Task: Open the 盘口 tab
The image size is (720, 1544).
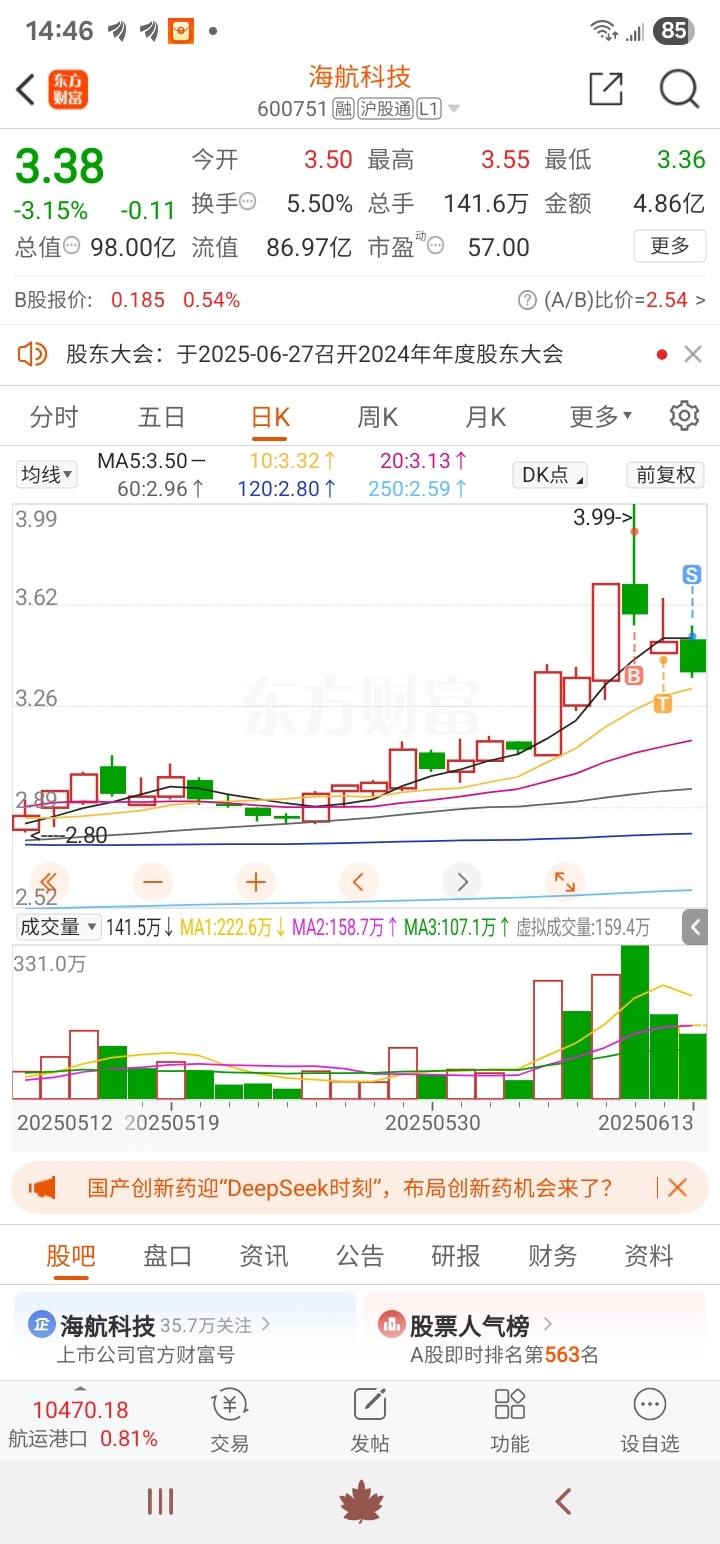Action: (167, 1256)
